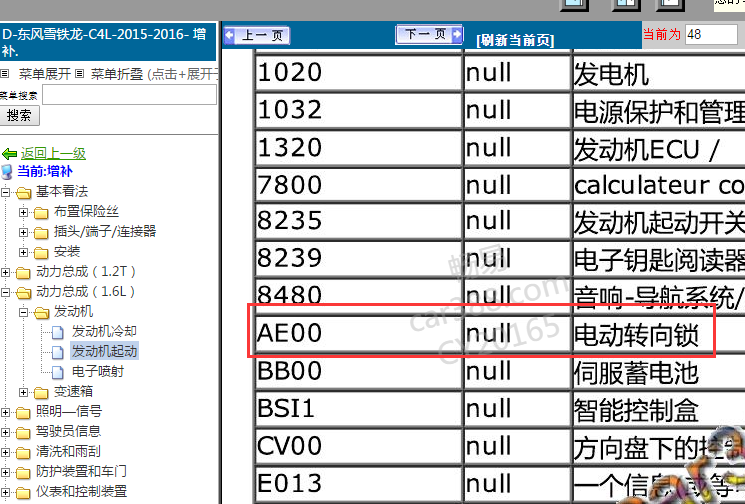The width and height of the screenshot is (745, 504).
Task: Go to previous page with 上一页 button
Action: pos(257,35)
